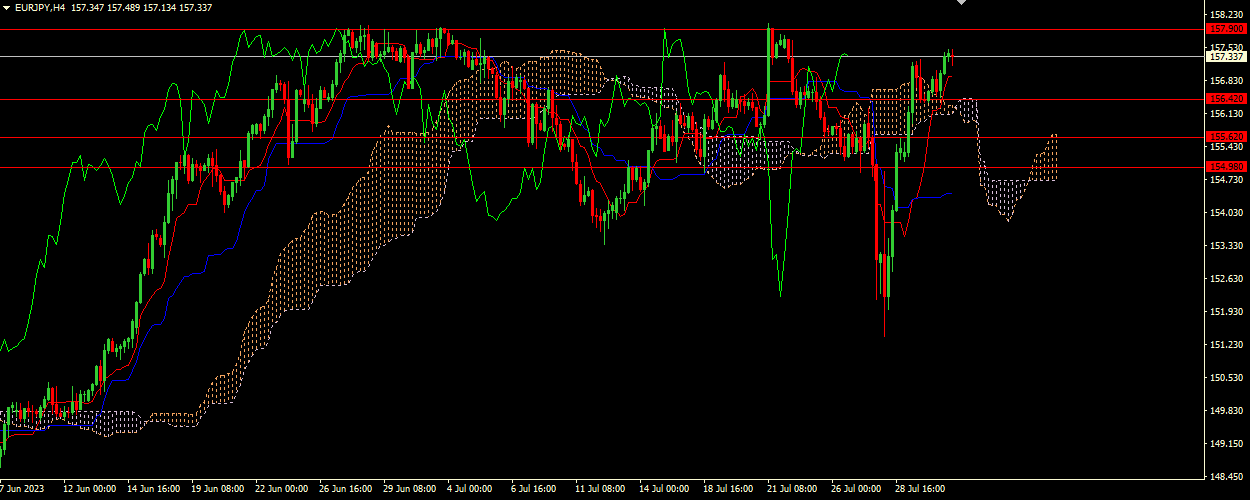Click the 154.030 price scale value
The height and width of the screenshot is (500, 1250).
tap(1226, 213)
